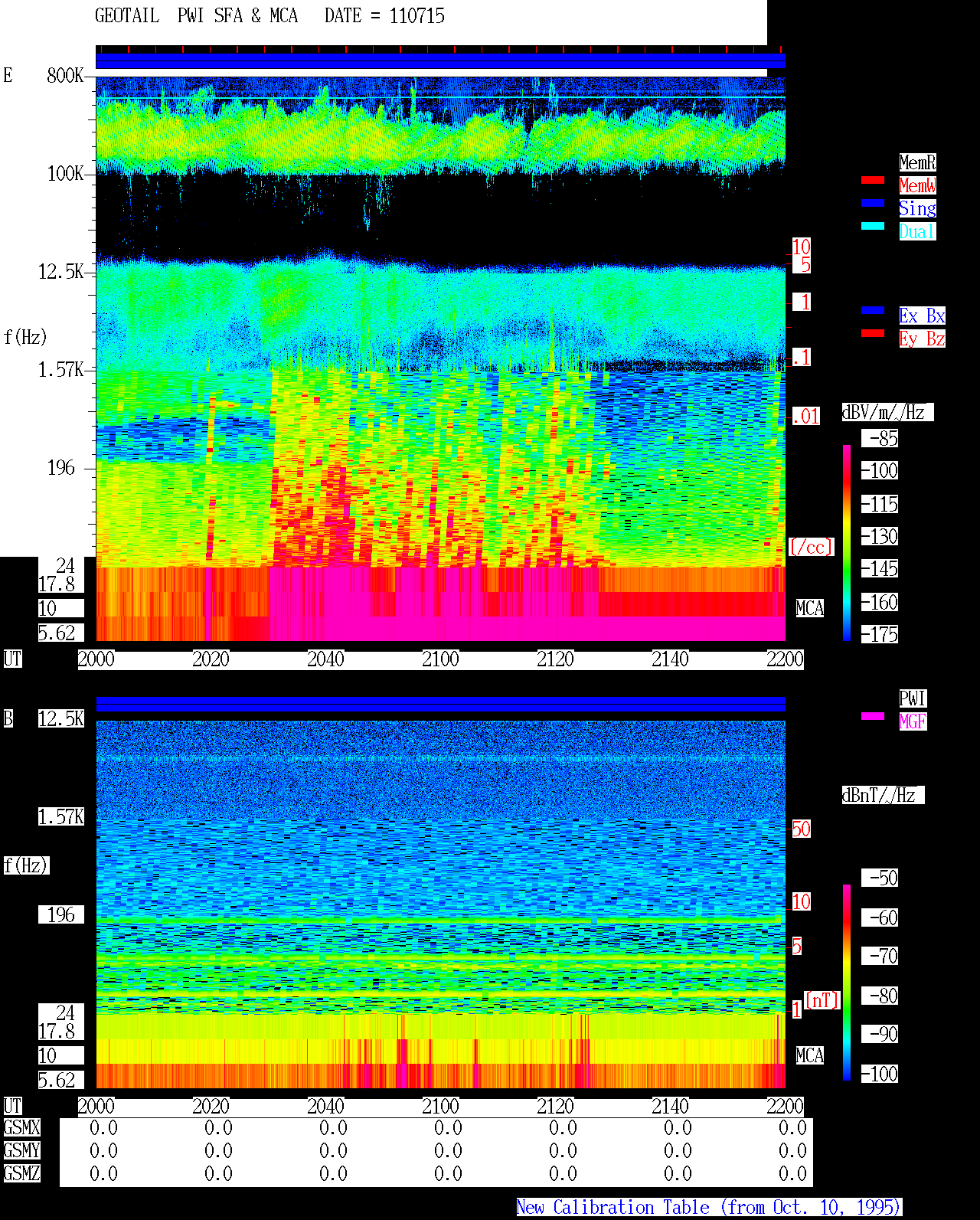Click the blue status bar above the E spectrogram
The width and height of the screenshot is (980, 1220).
pos(440,61)
